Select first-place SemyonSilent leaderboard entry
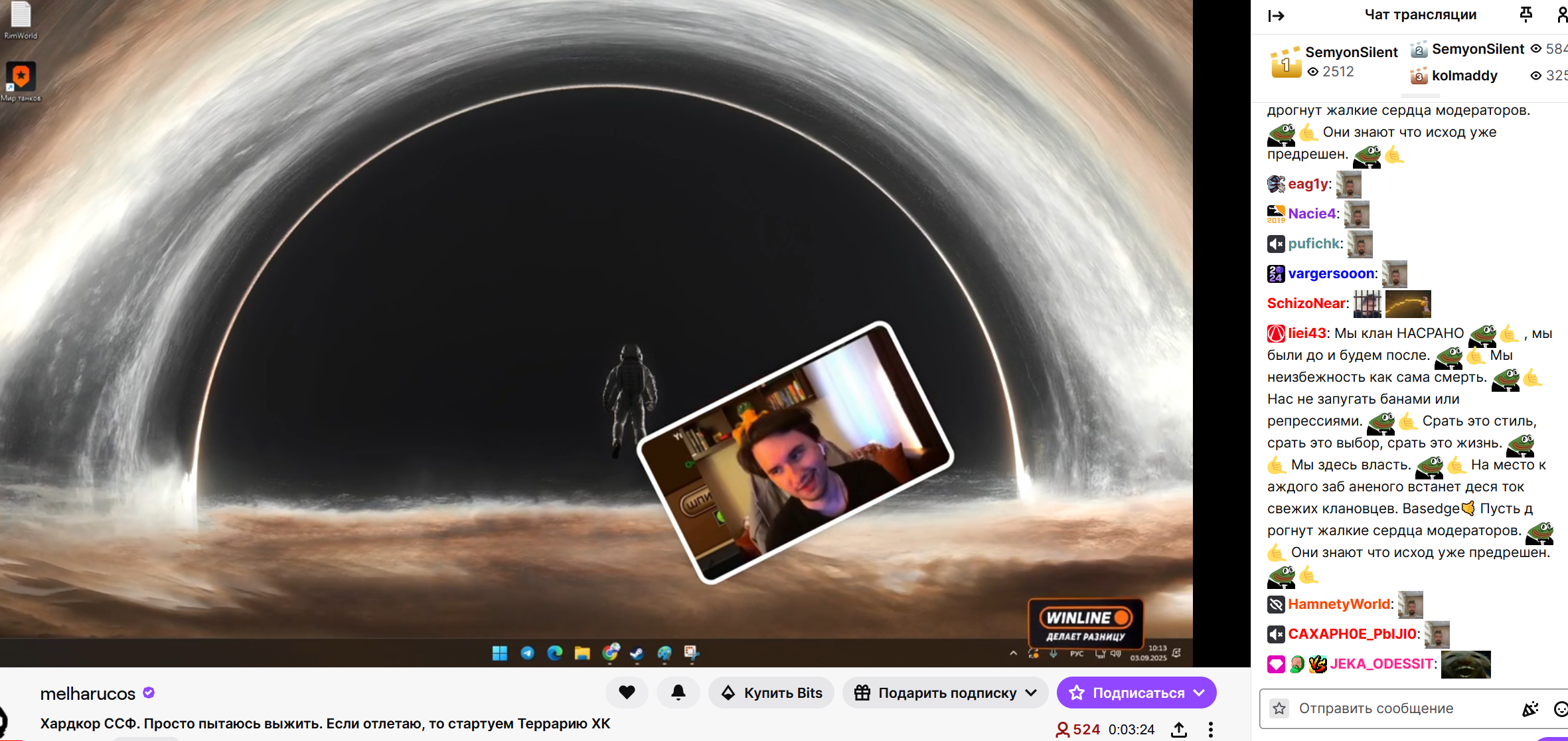1568x741 pixels. pyautogui.click(x=1350, y=52)
